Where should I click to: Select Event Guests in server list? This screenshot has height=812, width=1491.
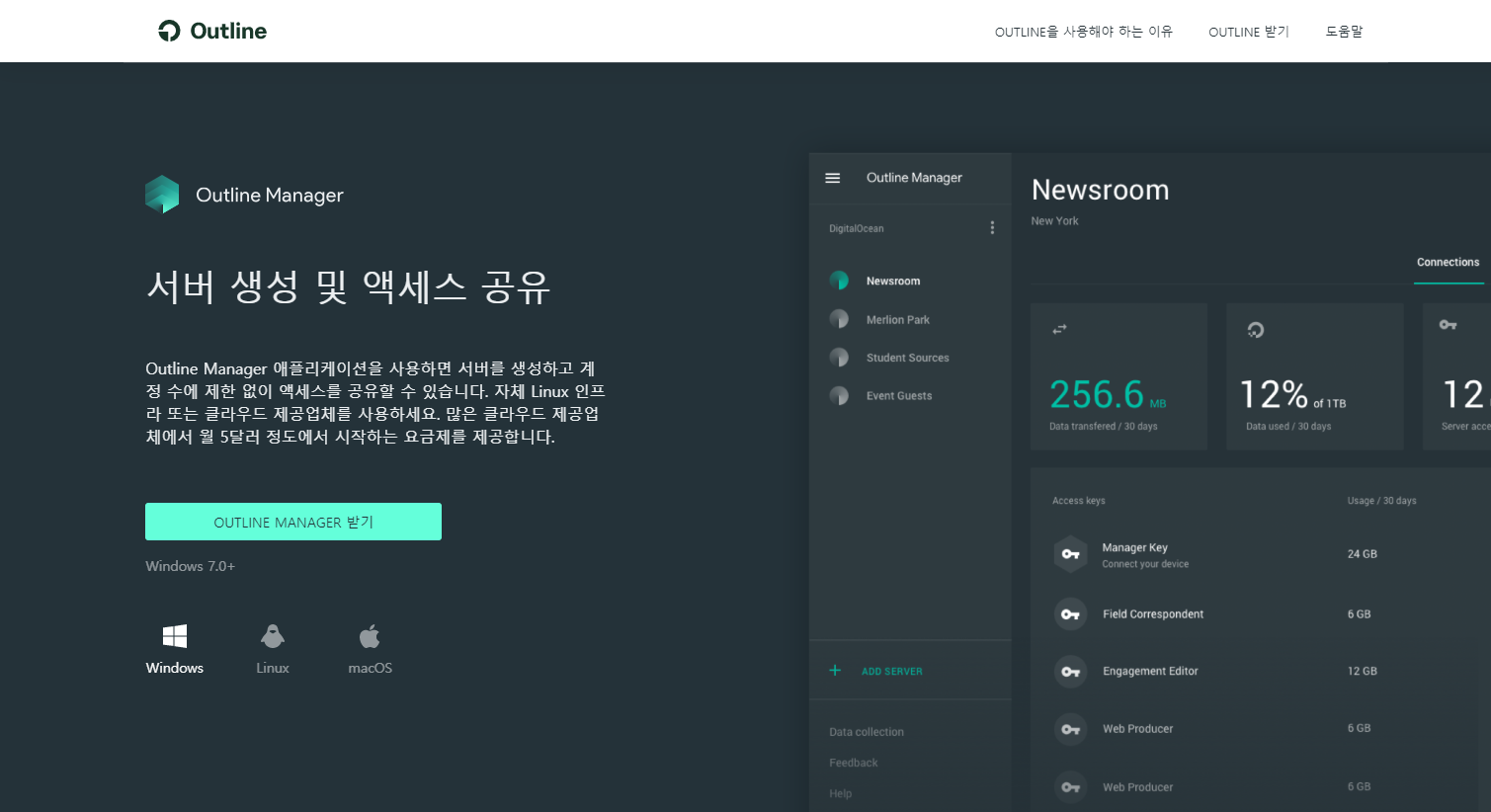899,396
